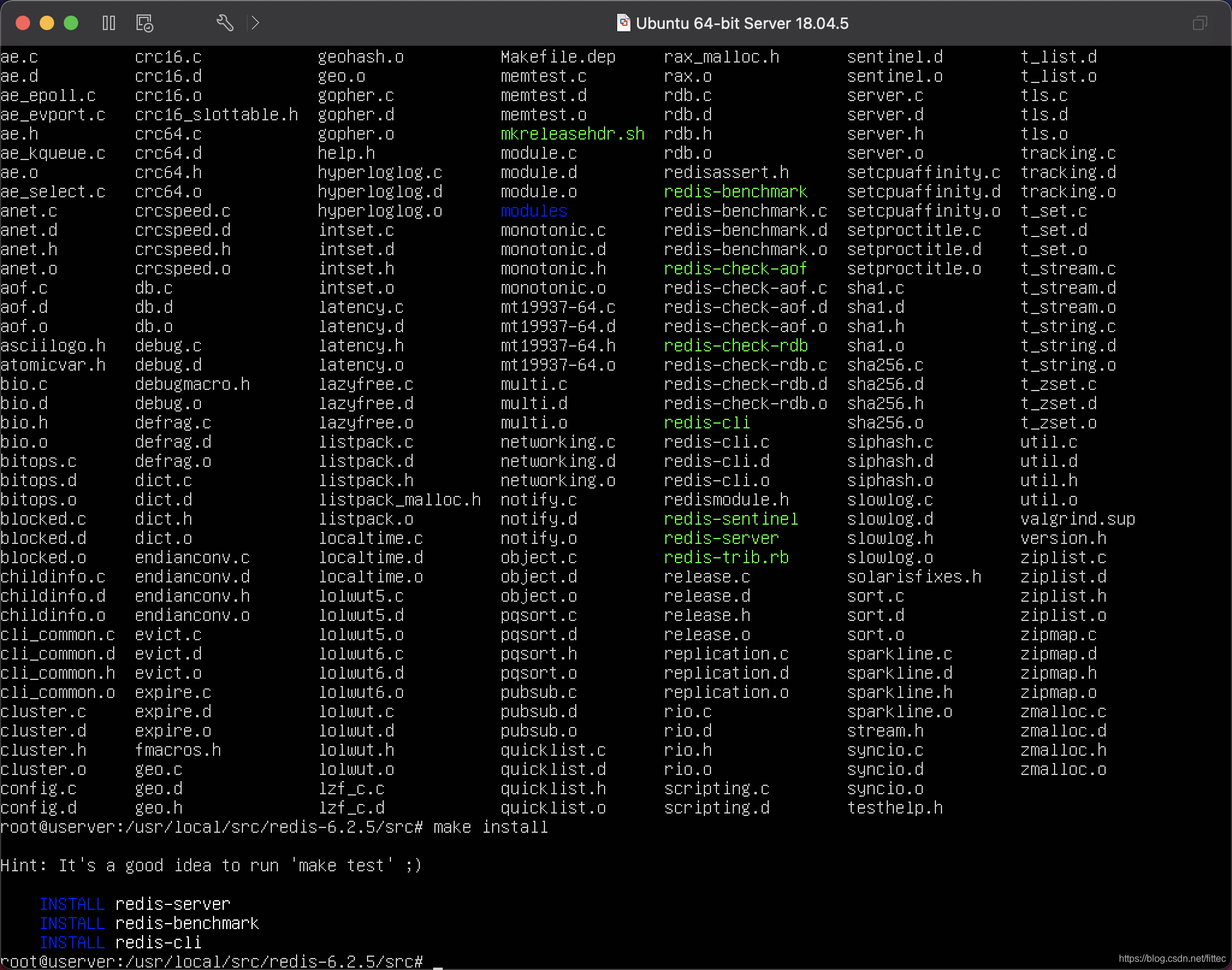Click window title Ubuntu 64-bit Server 18.04.5
This screenshot has width=1232, height=970.
point(742,23)
